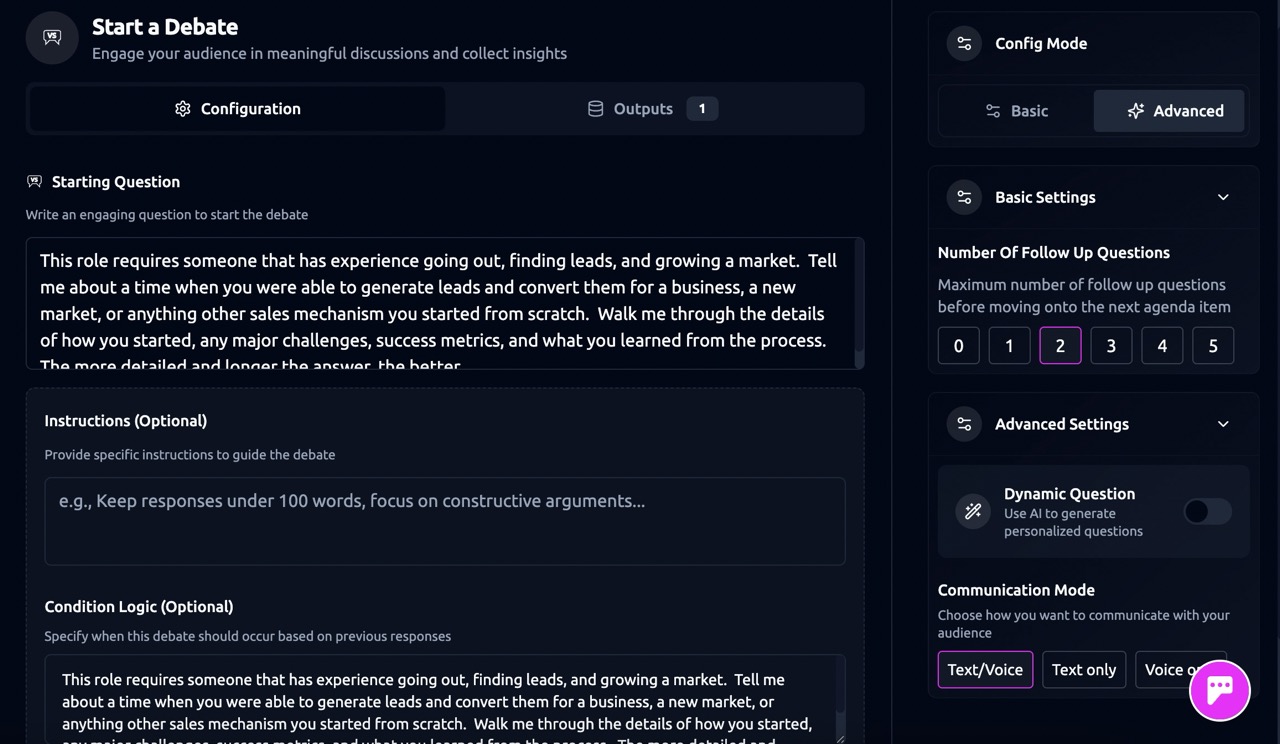Select Text only communication mode
1280x744 pixels.
(x=1083, y=670)
